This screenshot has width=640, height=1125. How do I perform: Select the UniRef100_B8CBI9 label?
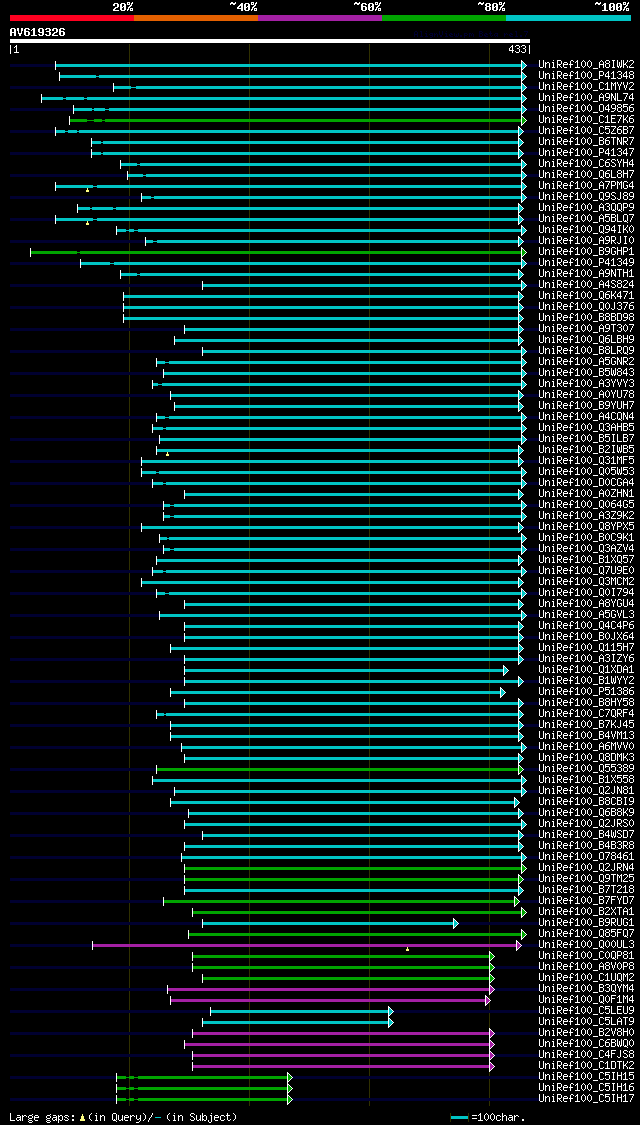(586, 802)
